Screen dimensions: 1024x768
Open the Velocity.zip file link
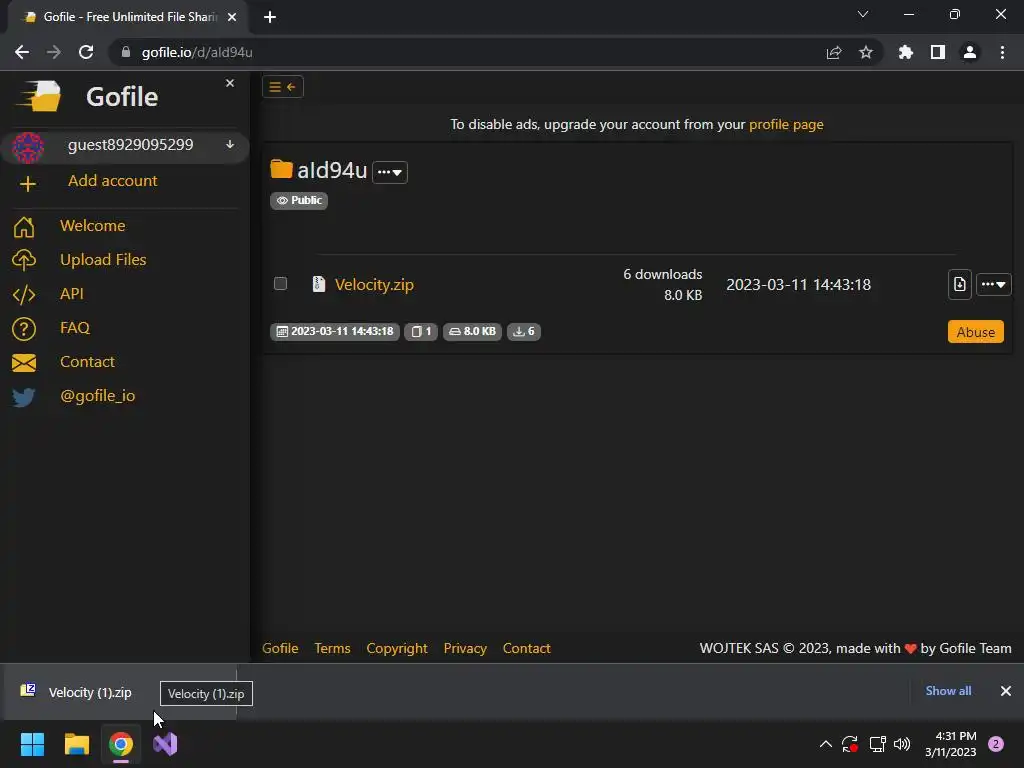(374, 285)
